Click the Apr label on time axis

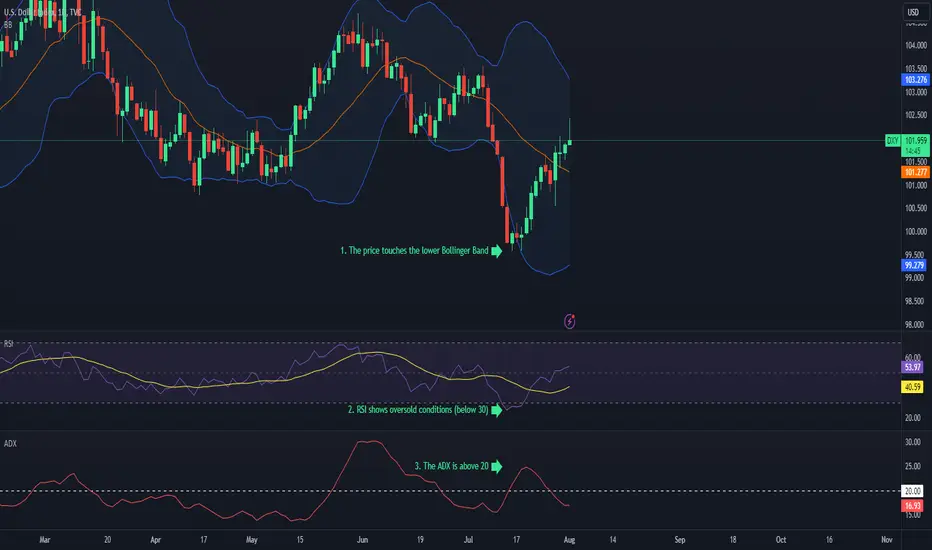(156, 540)
